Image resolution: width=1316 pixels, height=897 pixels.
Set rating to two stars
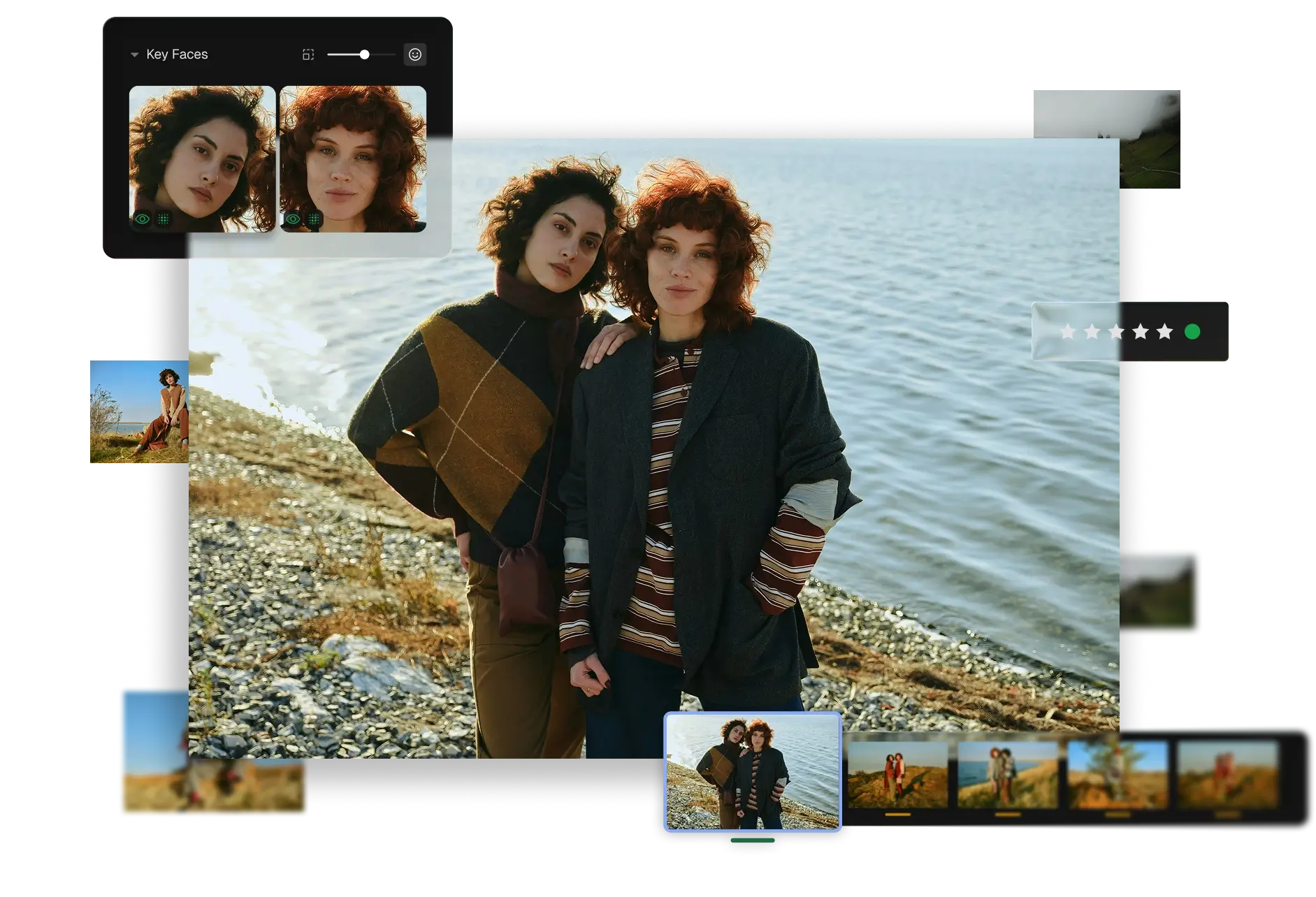point(1092,332)
